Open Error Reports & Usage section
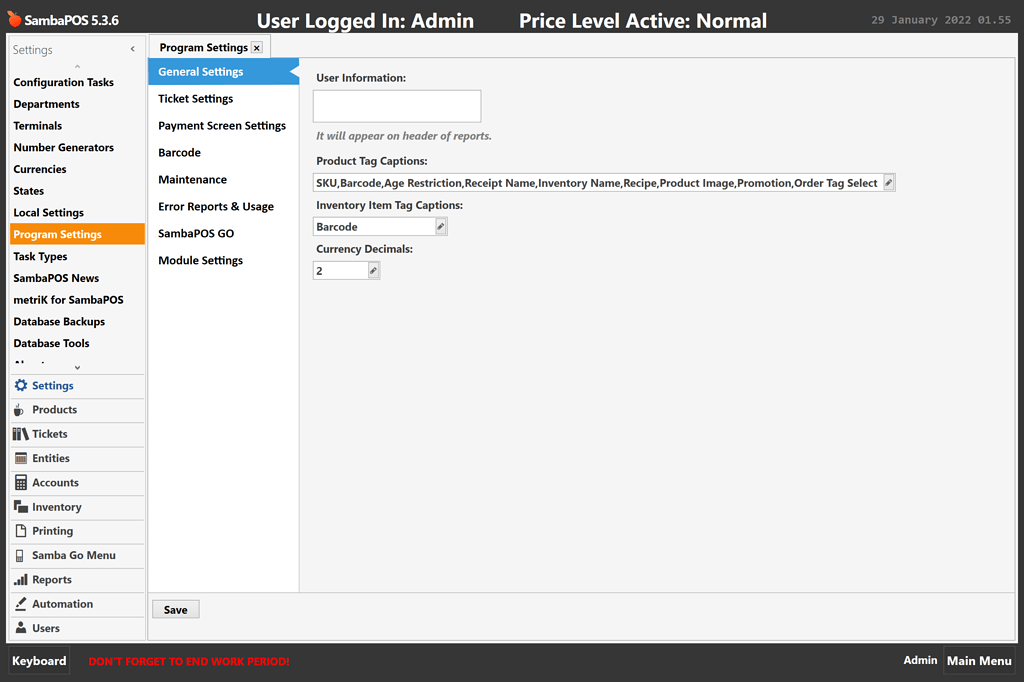The width and height of the screenshot is (1024, 682). coord(223,206)
